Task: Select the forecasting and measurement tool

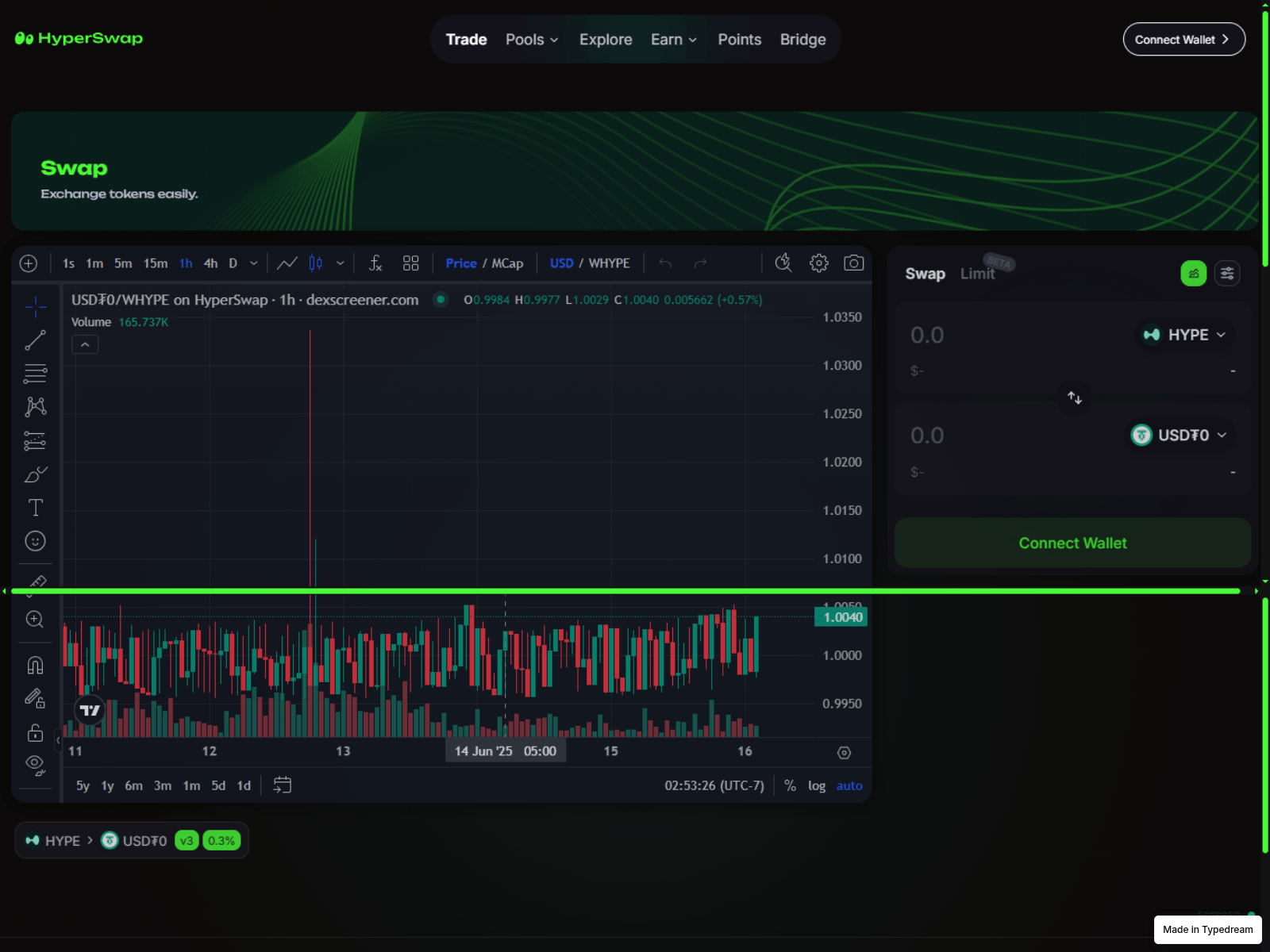Action: click(x=35, y=440)
